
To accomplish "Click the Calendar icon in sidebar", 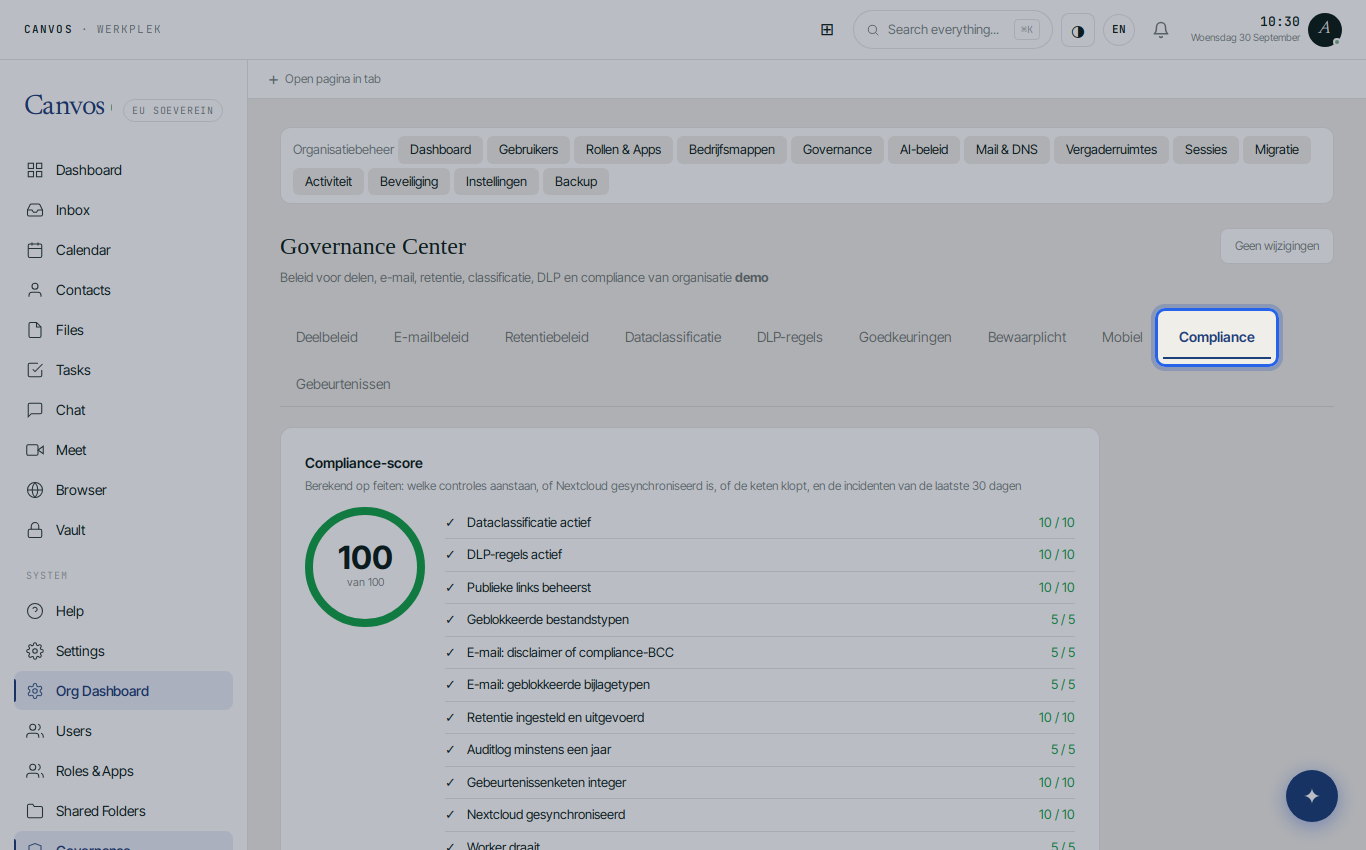I will coord(35,250).
